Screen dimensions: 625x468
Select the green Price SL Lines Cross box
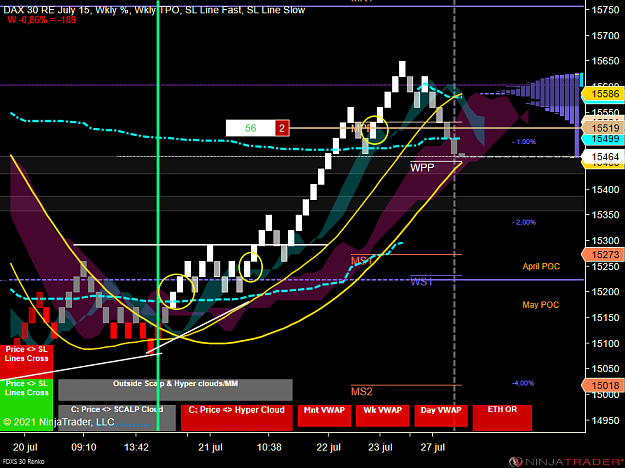(26, 405)
